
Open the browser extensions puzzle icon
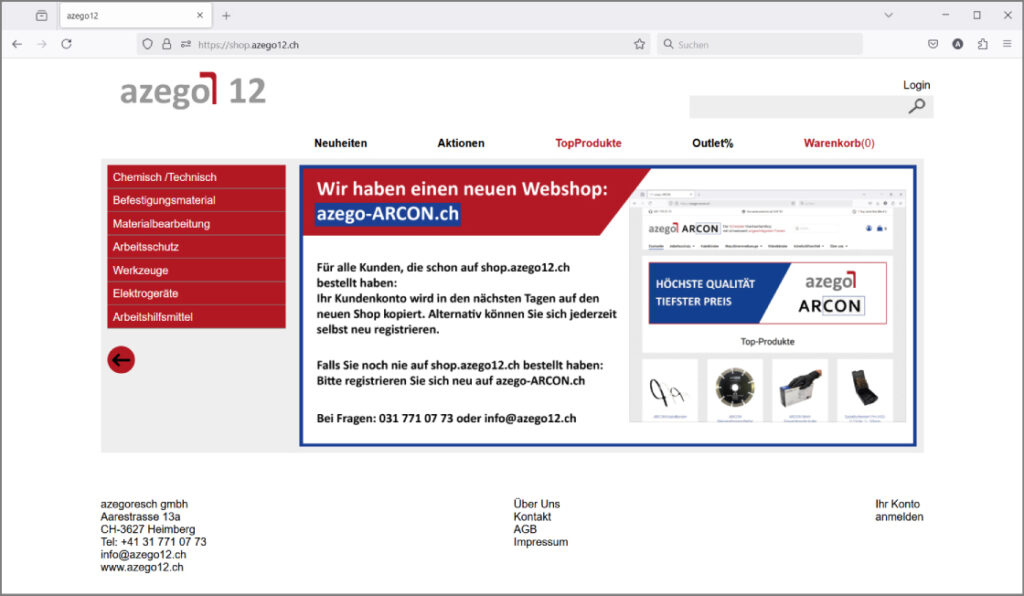[982, 44]
